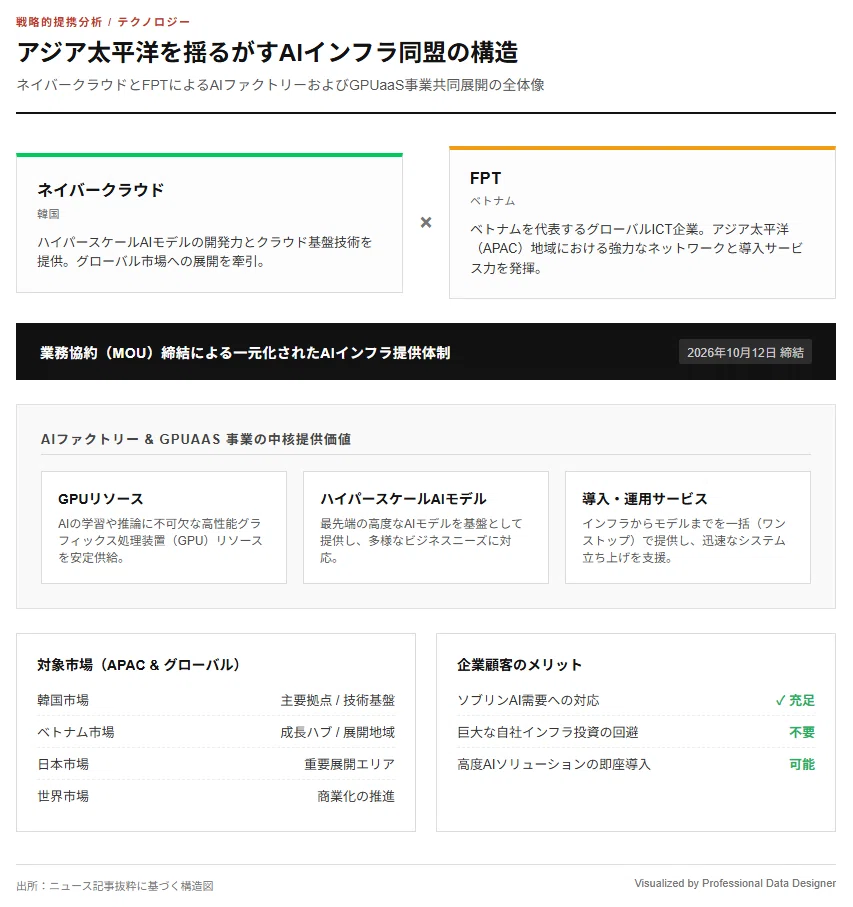The height and width of the screenshot is (907, 853).
Task: Click the 高度AIソリューションの即座導入 row label
Action: coord(554,764)
